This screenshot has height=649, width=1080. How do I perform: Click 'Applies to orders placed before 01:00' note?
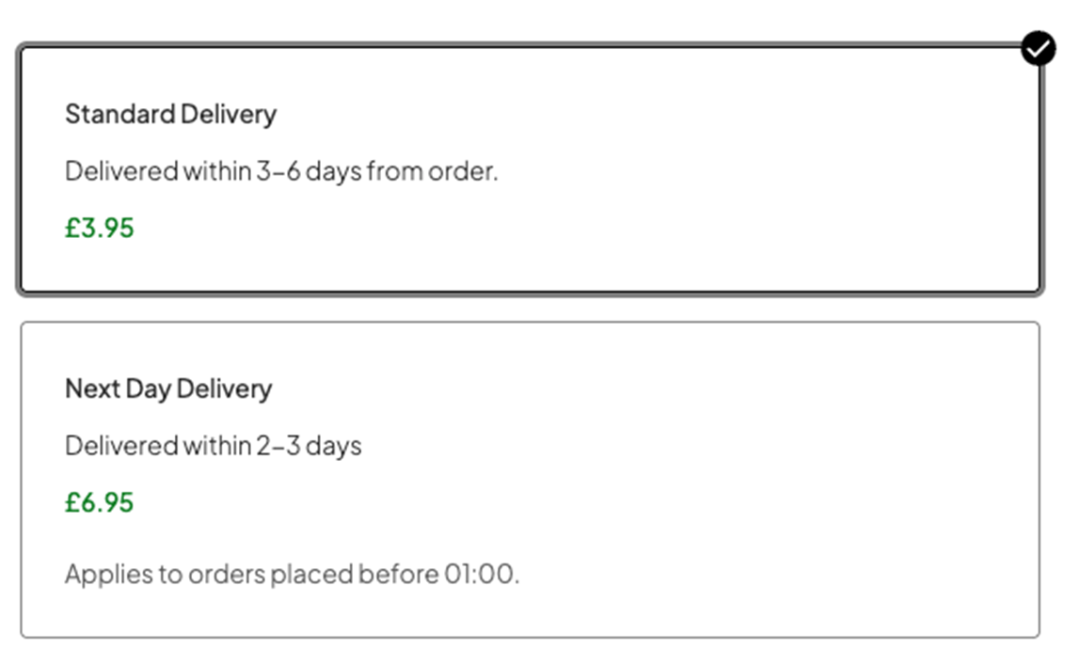click(x=292, y=575)
